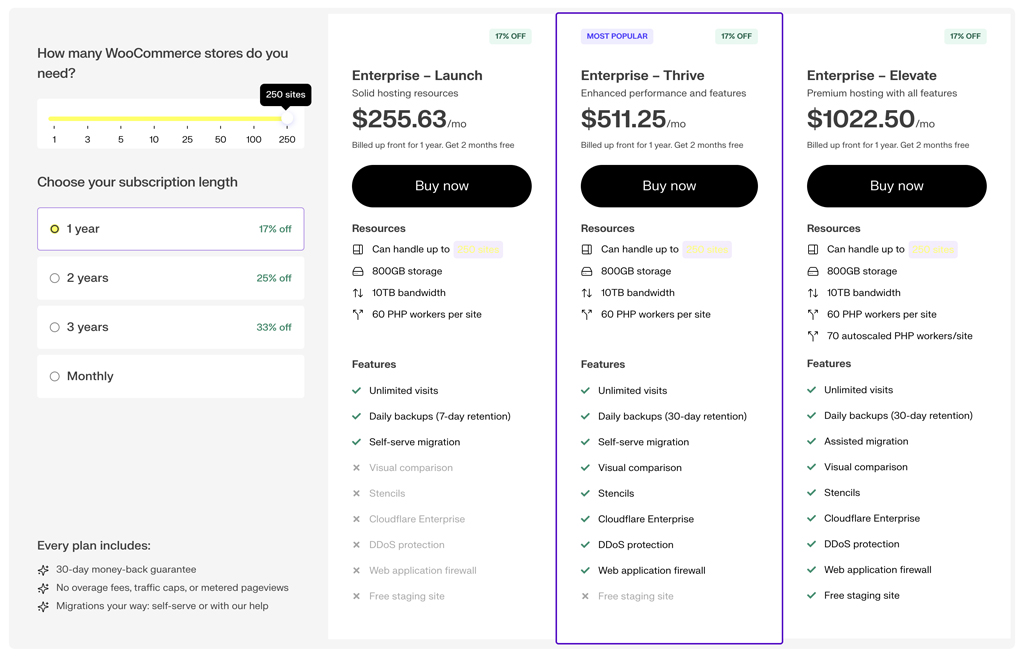Click the storage icon next to 800GB in Thrive

pyautogui.click(x=586, y=270)
